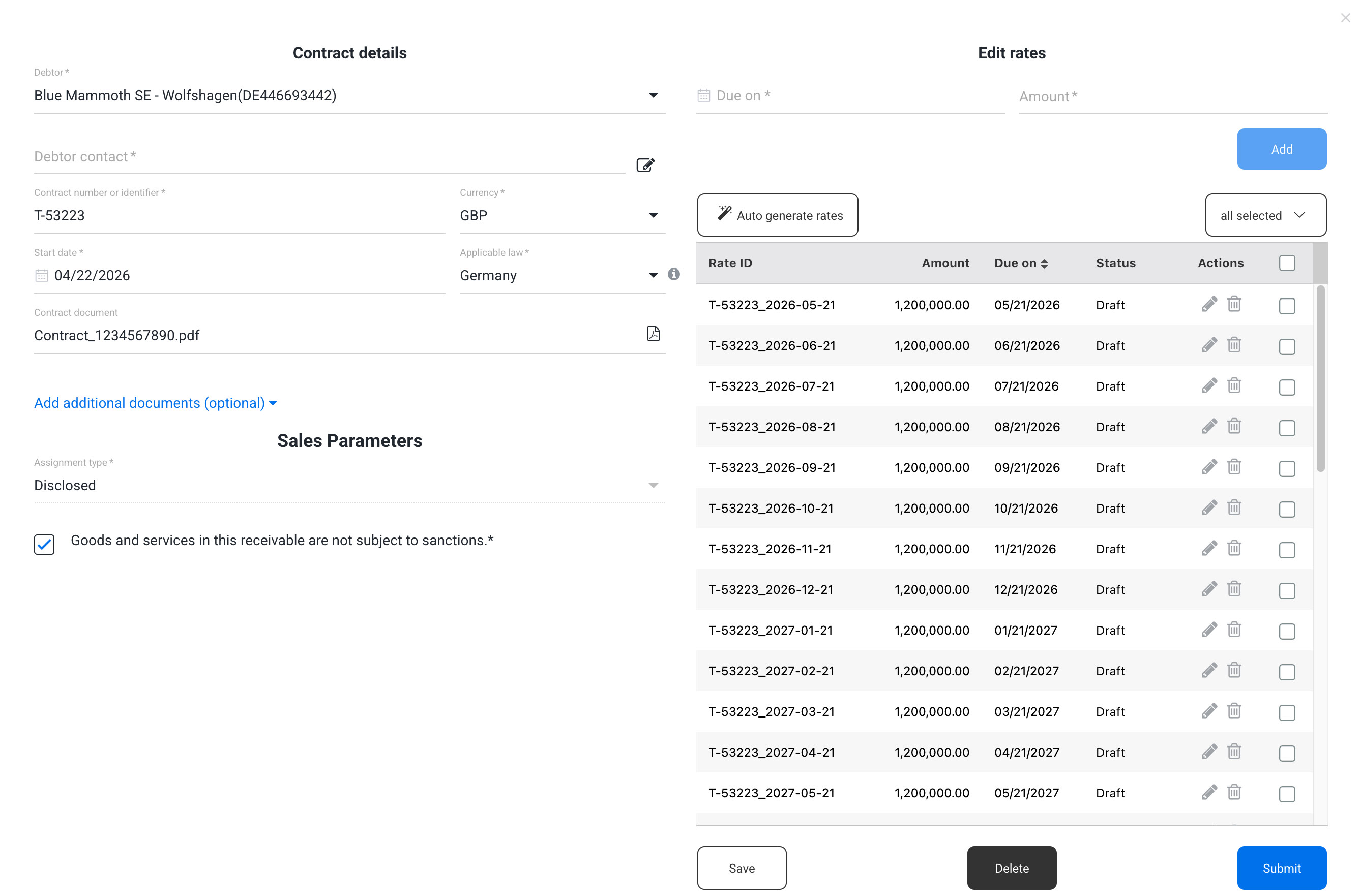
Task: Delete rate T-53223_2026-08-21 using trash icon
Action: [1234, 426]
